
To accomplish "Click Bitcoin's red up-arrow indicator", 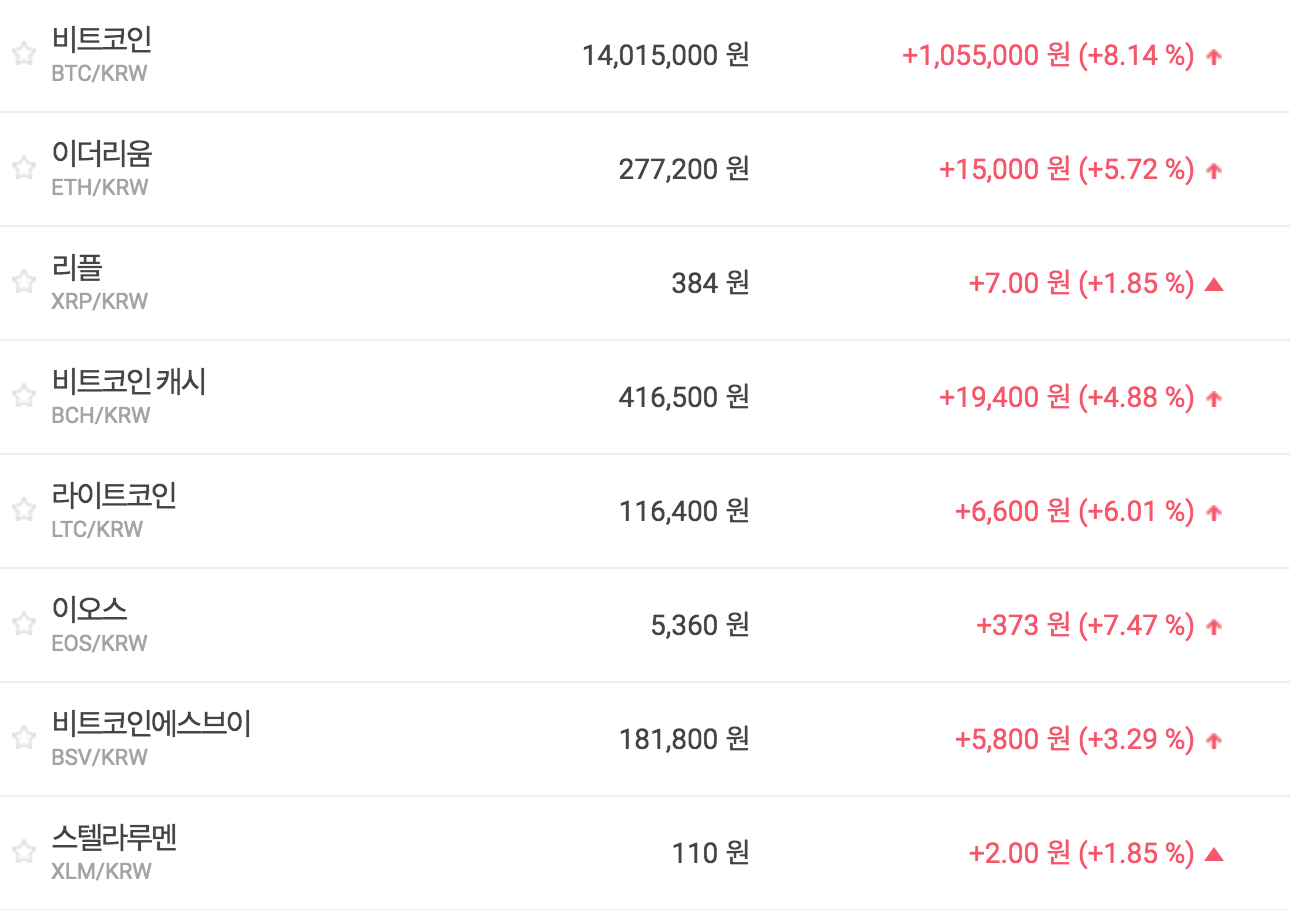I will (1214, 57).
